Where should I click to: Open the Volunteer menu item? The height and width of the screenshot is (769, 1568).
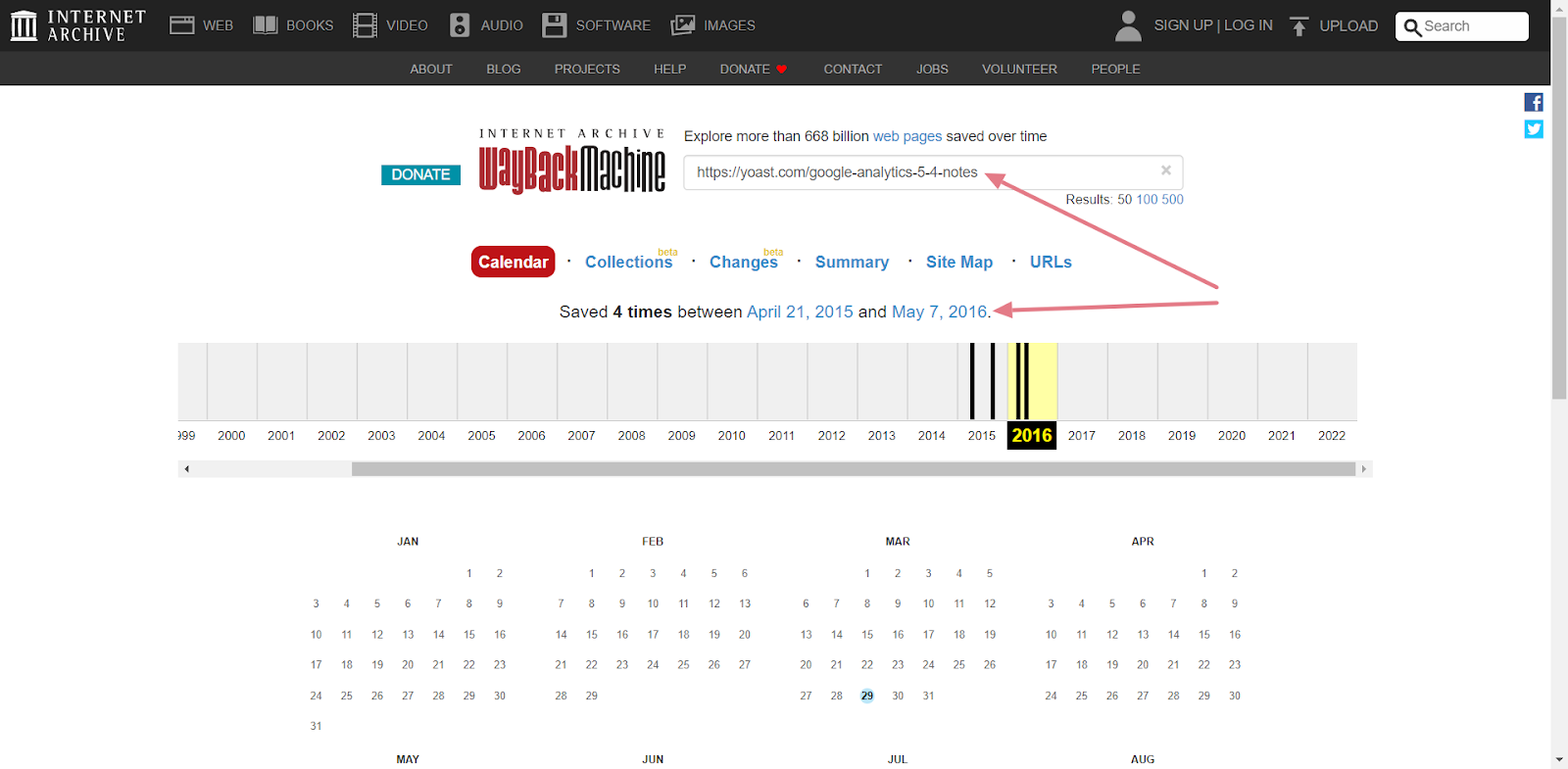1019,69
